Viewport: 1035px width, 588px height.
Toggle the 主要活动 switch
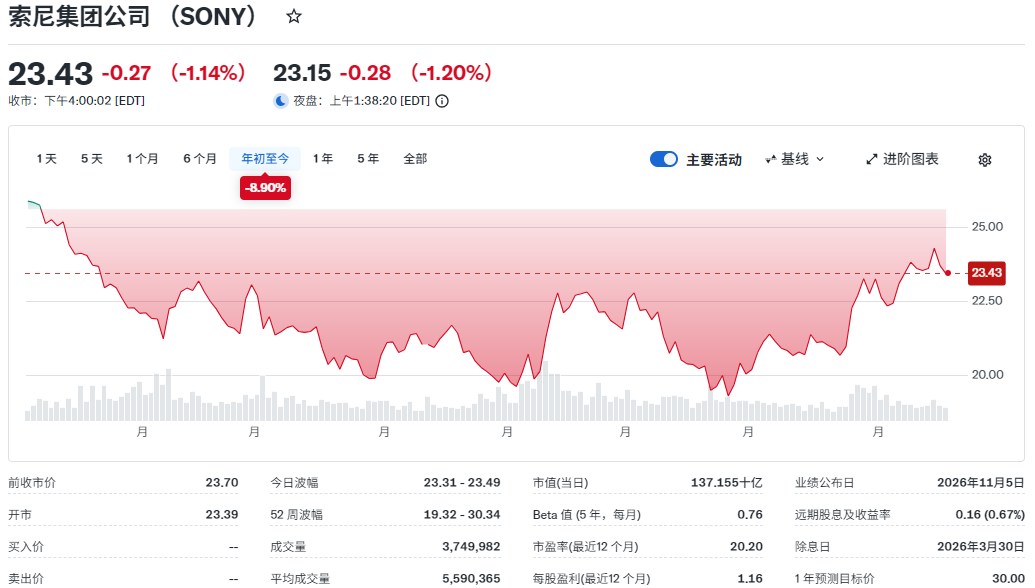click(x=663, y=159)
